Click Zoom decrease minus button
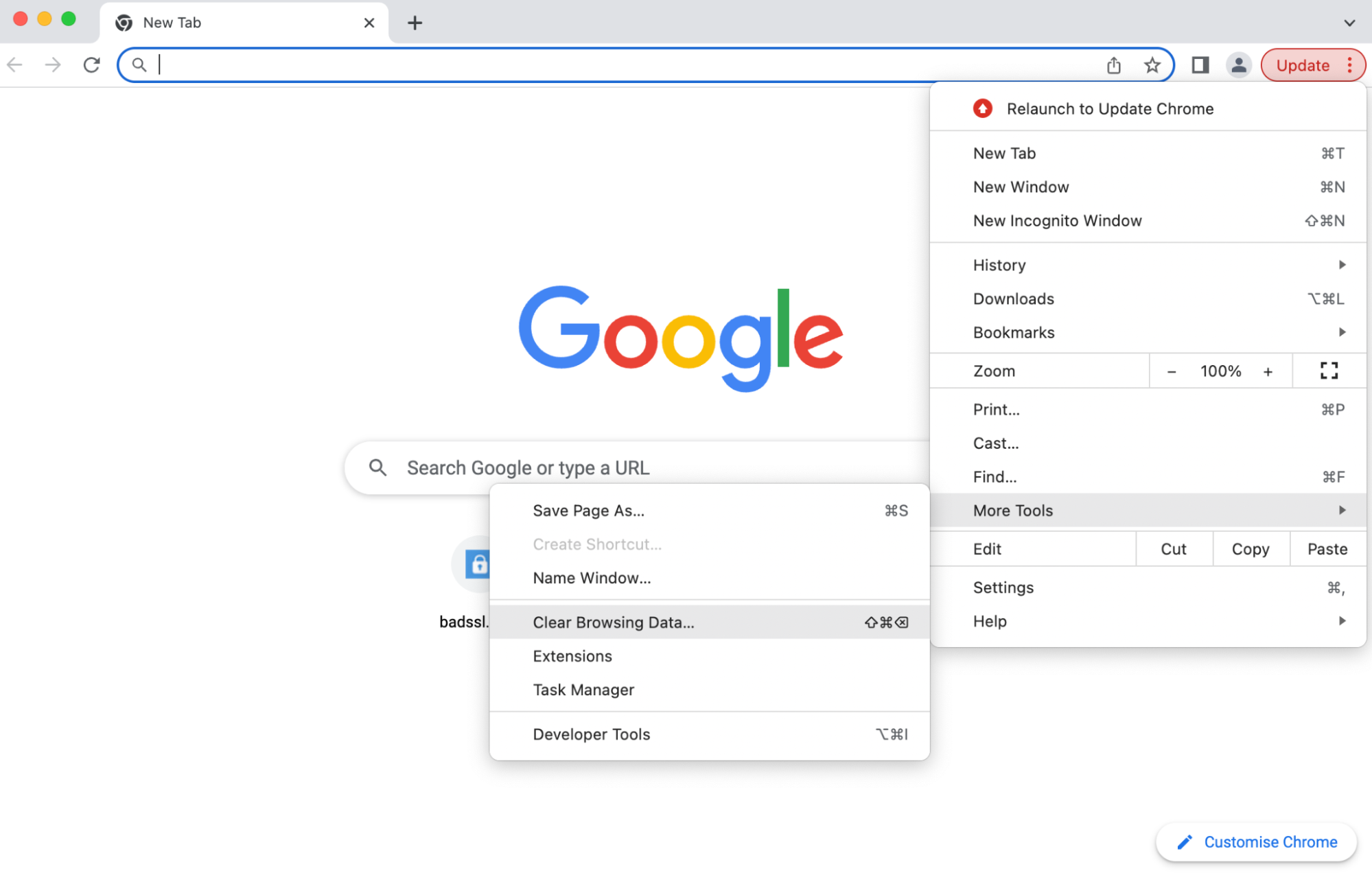 click(1173, 372)
